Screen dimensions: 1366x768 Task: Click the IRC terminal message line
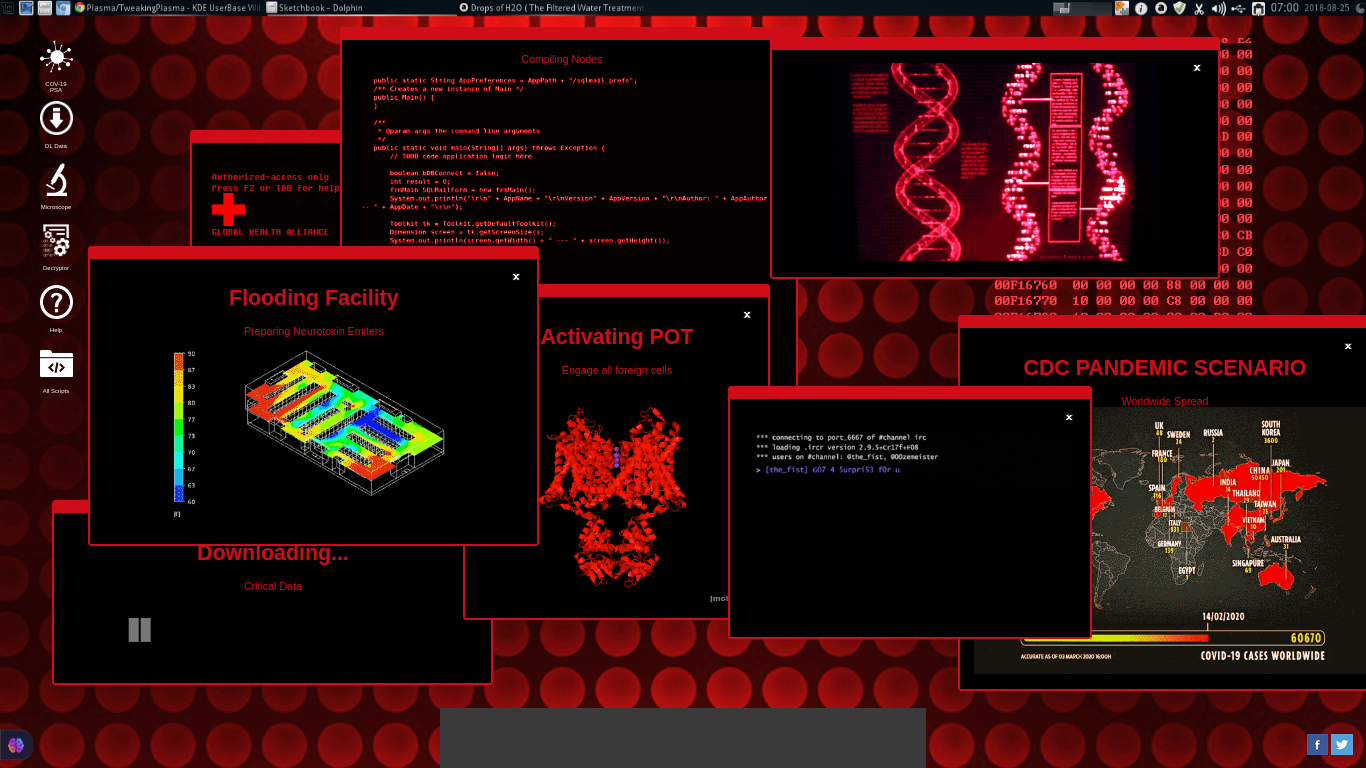pos(828,469)
